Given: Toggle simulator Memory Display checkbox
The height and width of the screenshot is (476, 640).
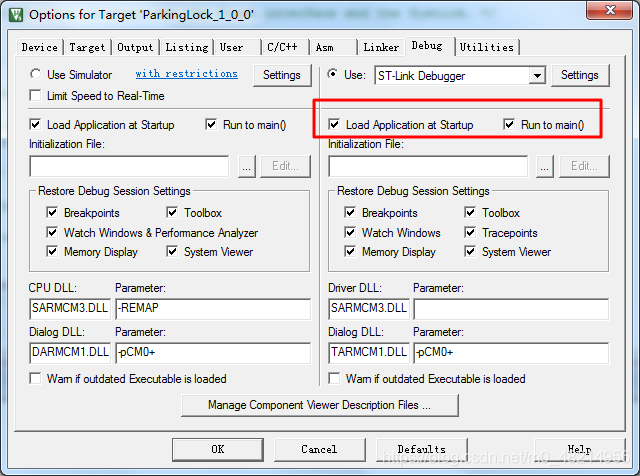Looking at the screenshot, I should click(52, 251).
